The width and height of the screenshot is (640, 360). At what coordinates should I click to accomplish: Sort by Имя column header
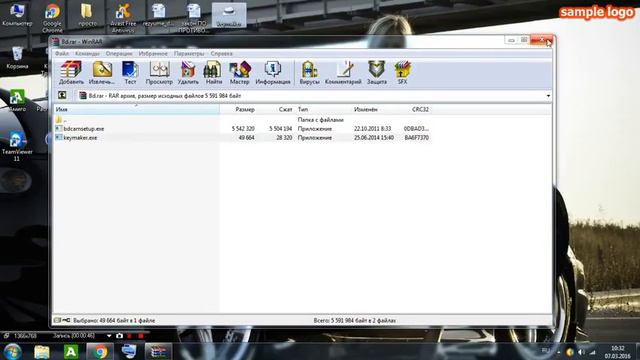tap(137, 109)
